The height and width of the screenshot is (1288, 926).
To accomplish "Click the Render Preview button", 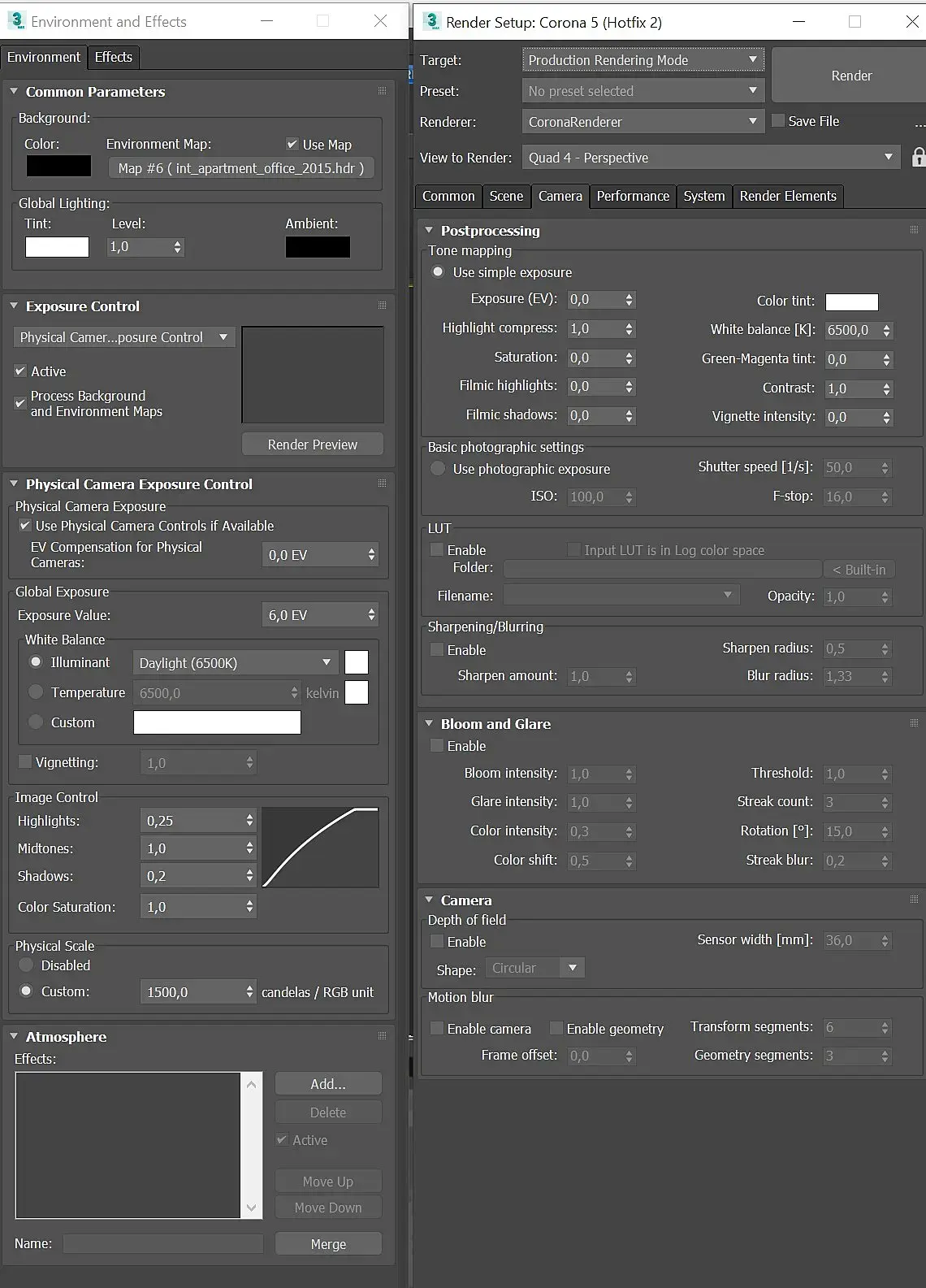I will (x=313, y=445).
